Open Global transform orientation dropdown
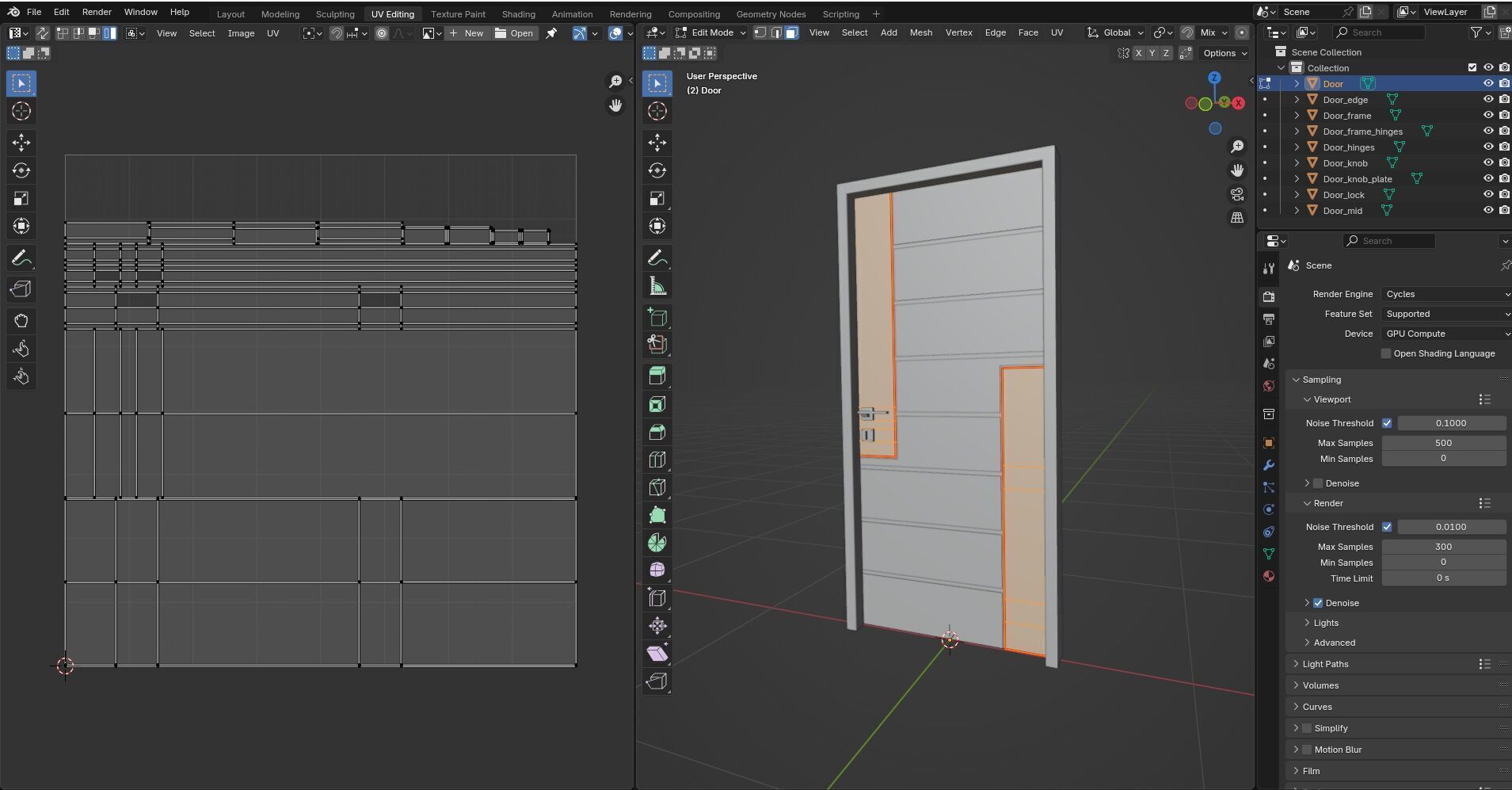 pos(1116,32)
